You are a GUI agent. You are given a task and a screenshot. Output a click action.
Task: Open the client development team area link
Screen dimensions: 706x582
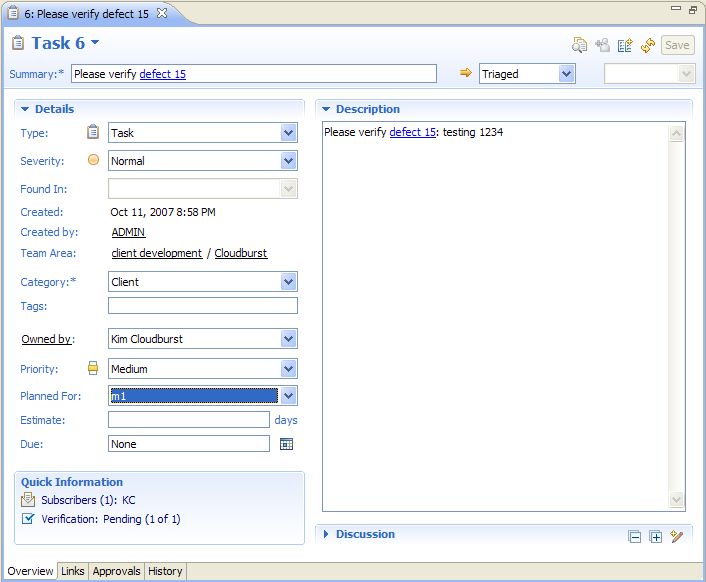coord(157,253)
